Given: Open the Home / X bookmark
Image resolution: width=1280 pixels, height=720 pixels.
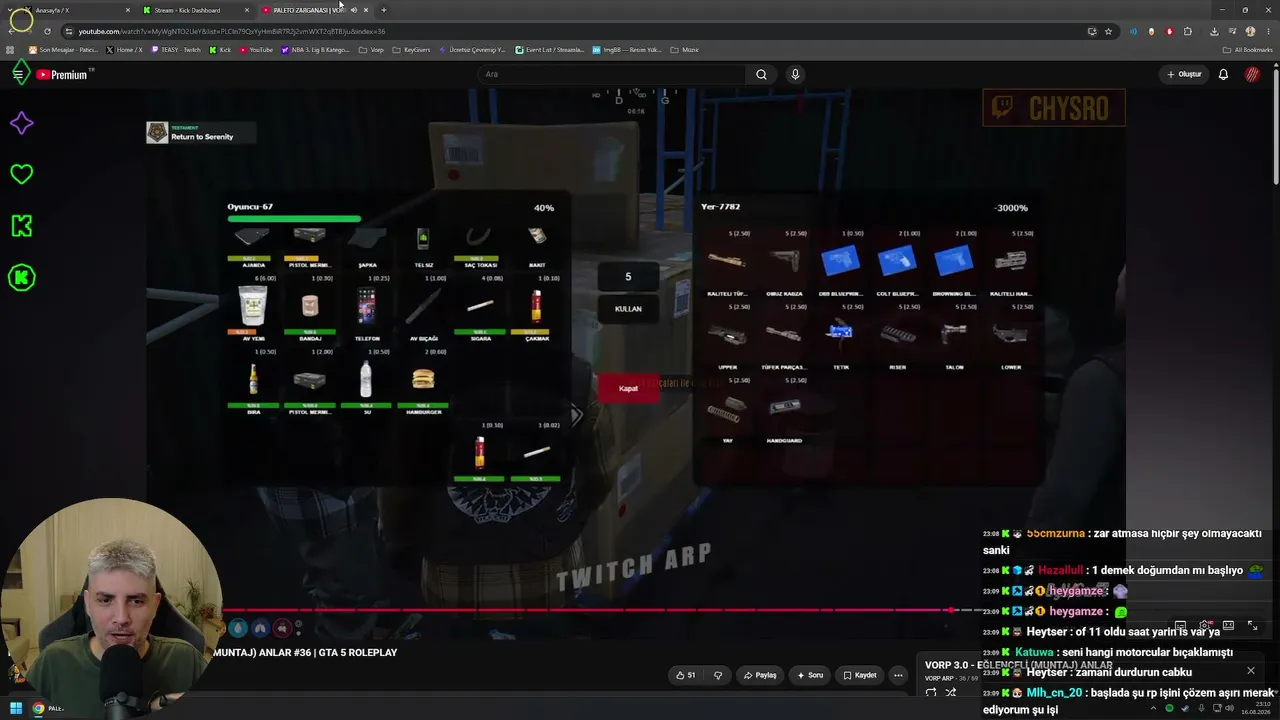Looking at the screenshot, I should (125, 49).
